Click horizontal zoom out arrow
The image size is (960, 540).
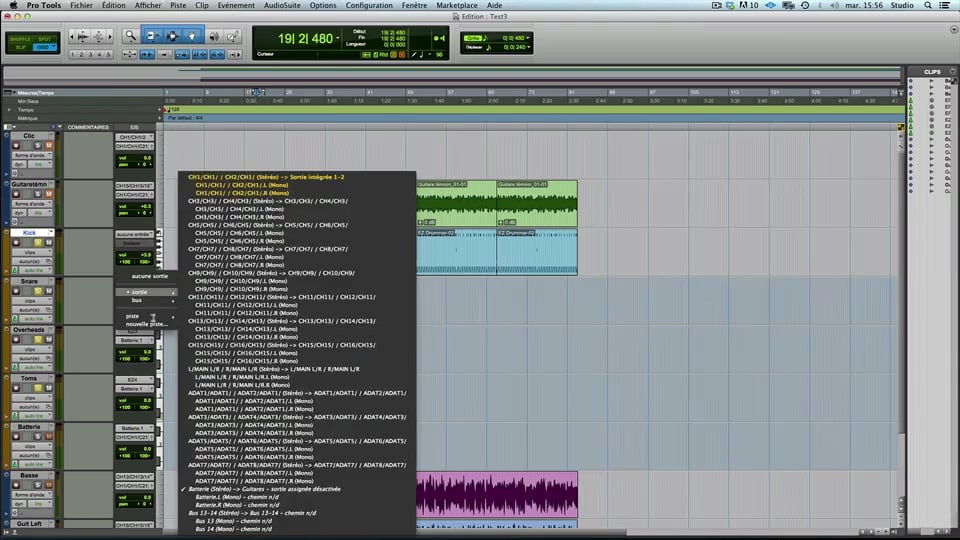click(73, 37)
